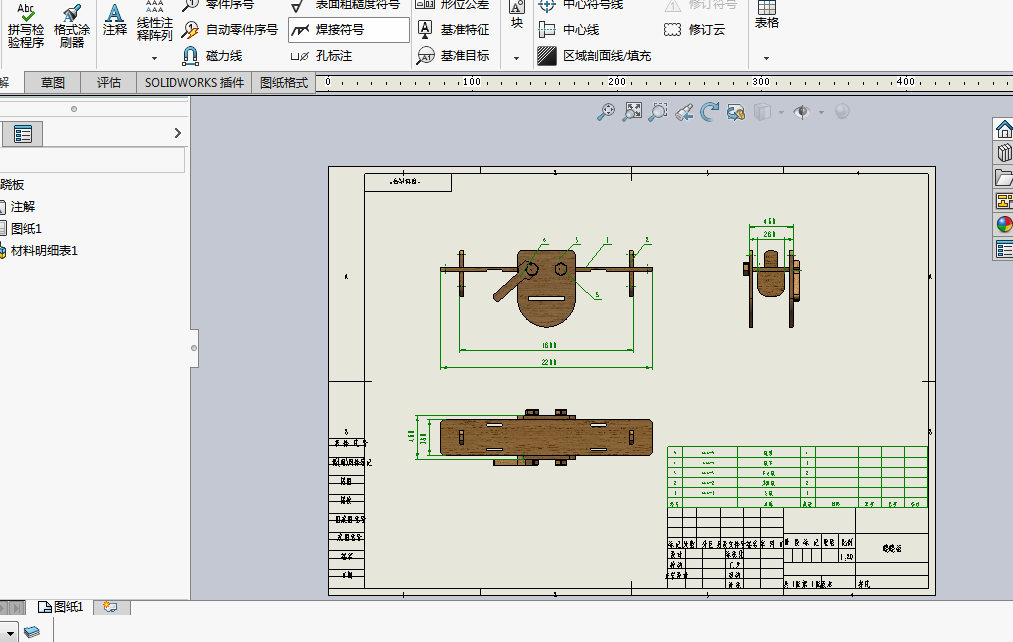
Task: Click the Center Mark (中心符号线) tool
Action: coord(581,5)
